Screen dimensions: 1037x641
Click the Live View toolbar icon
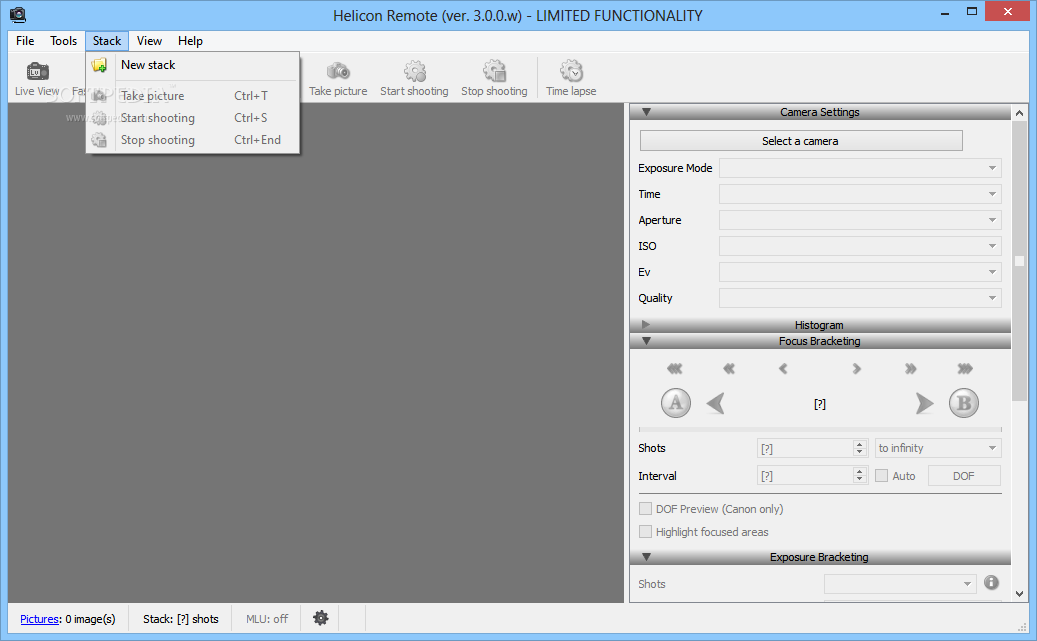(x=37, y=71)
